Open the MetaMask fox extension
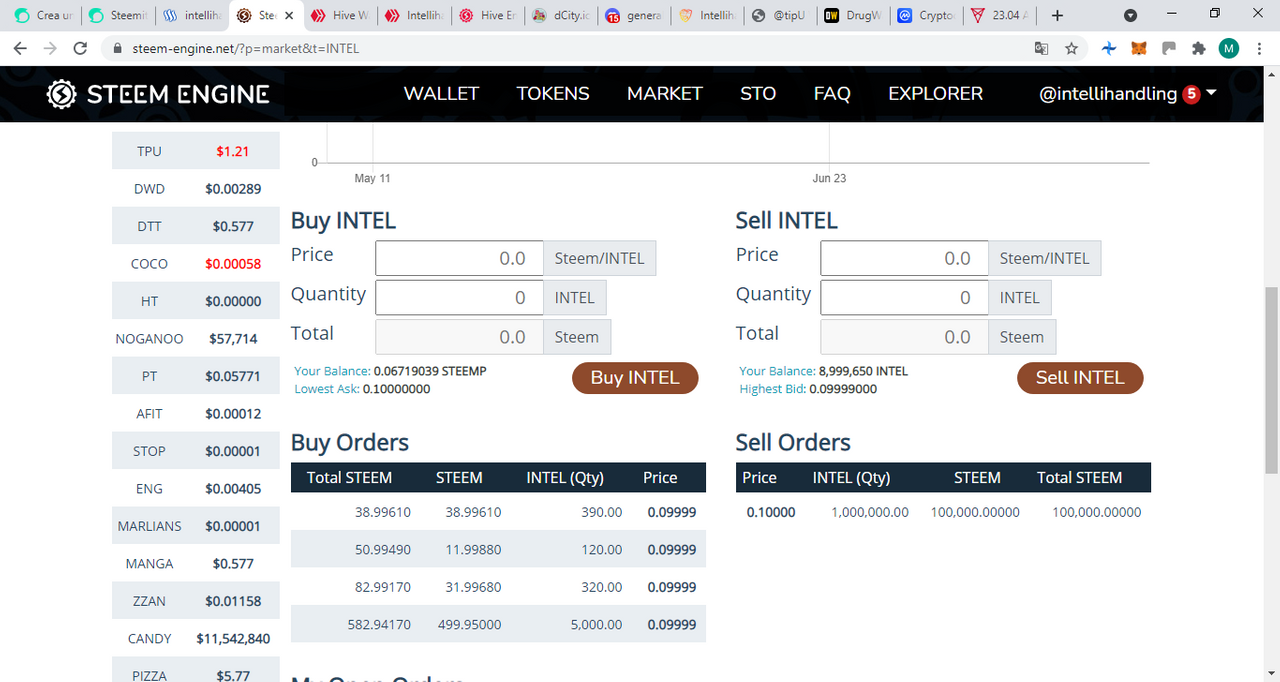 click(x=1138, y=48)
